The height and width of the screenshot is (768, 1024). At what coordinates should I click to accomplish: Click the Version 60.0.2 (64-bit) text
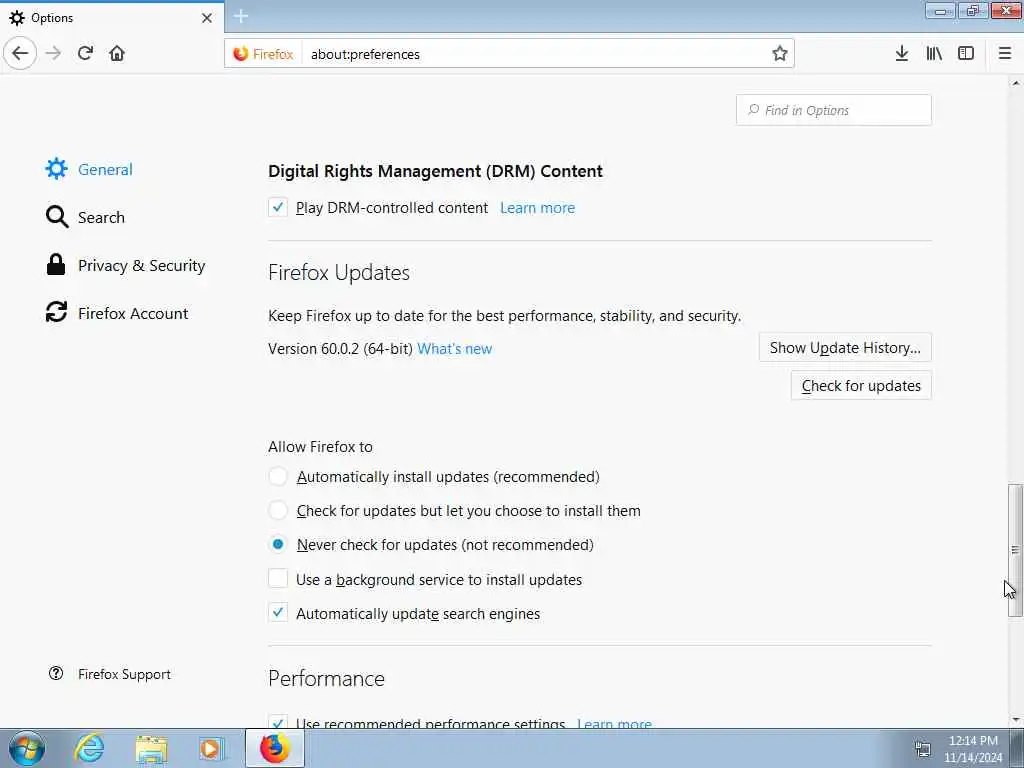340,349
